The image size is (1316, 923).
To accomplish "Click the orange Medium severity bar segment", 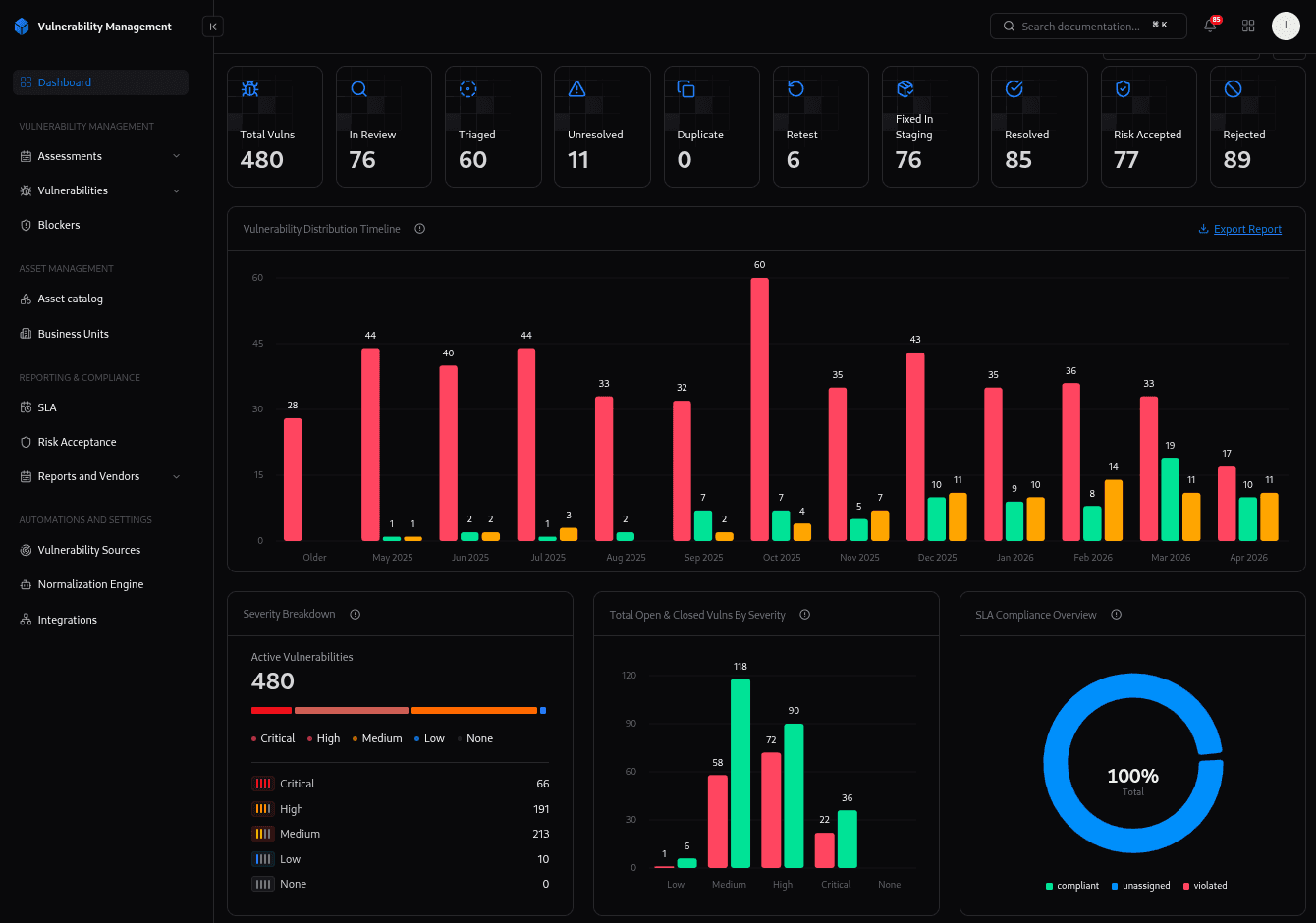I will (474, 710).
